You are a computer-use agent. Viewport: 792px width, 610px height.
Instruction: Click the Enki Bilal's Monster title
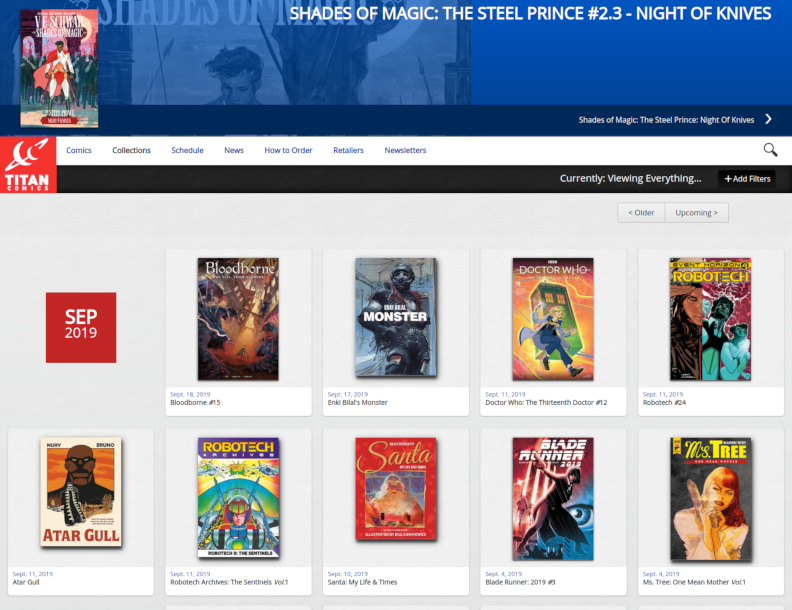[357, 402]
